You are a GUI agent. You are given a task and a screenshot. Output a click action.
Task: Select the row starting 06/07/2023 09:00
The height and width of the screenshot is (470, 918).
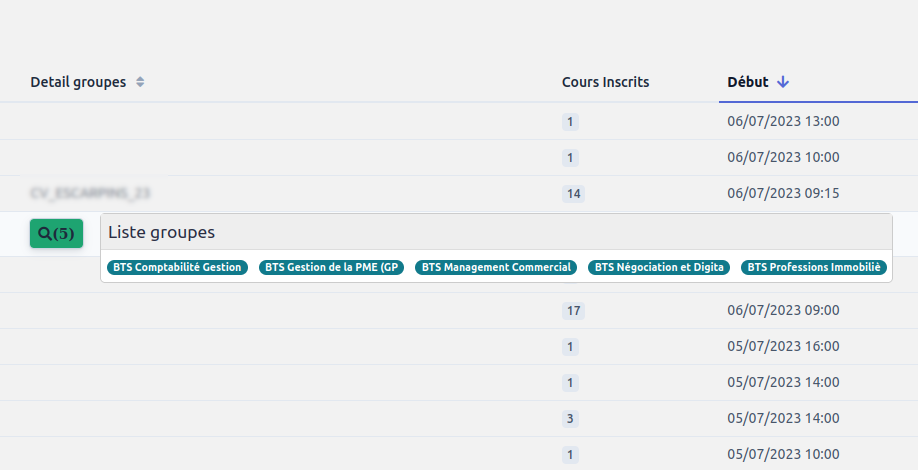[x=783, y=311]
